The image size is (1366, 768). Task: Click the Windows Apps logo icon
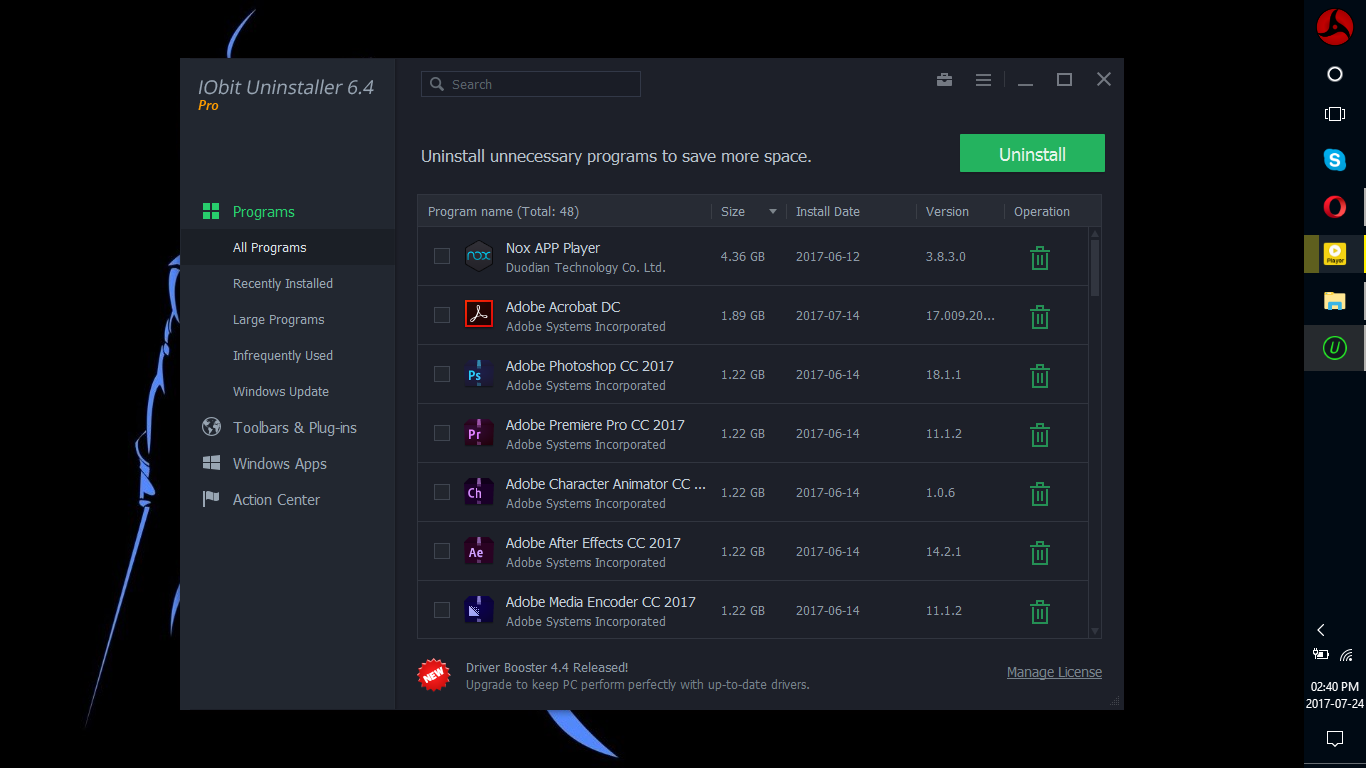(x=211, y=463)
